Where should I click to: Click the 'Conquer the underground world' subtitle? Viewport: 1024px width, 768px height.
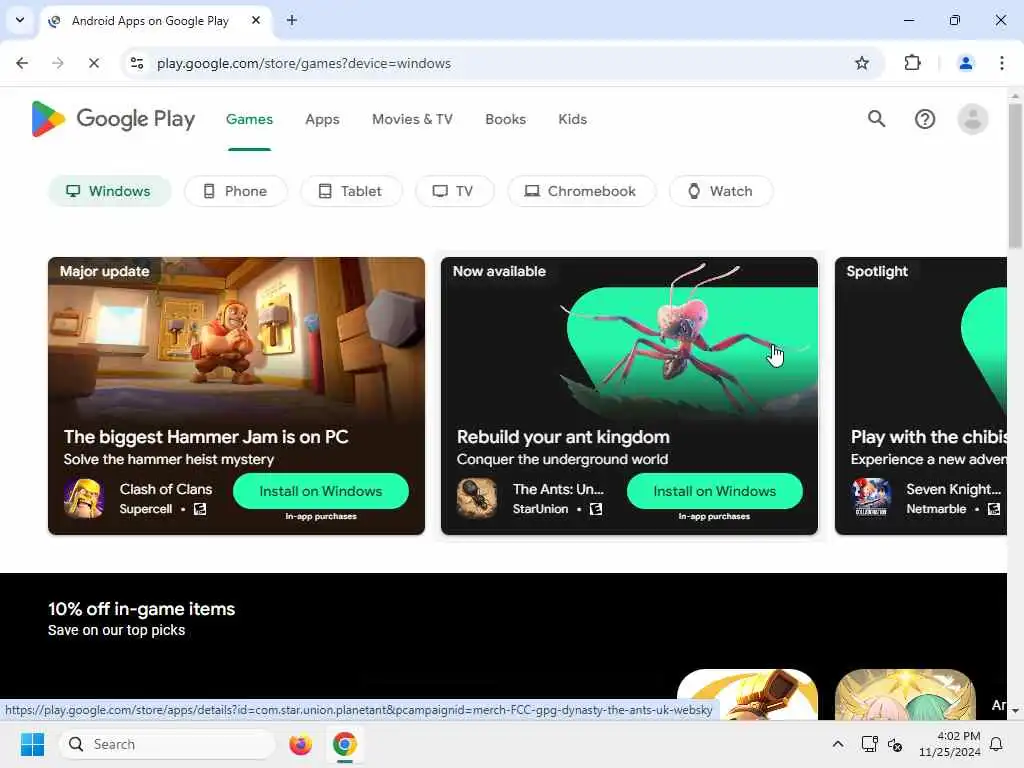[562, 459]
